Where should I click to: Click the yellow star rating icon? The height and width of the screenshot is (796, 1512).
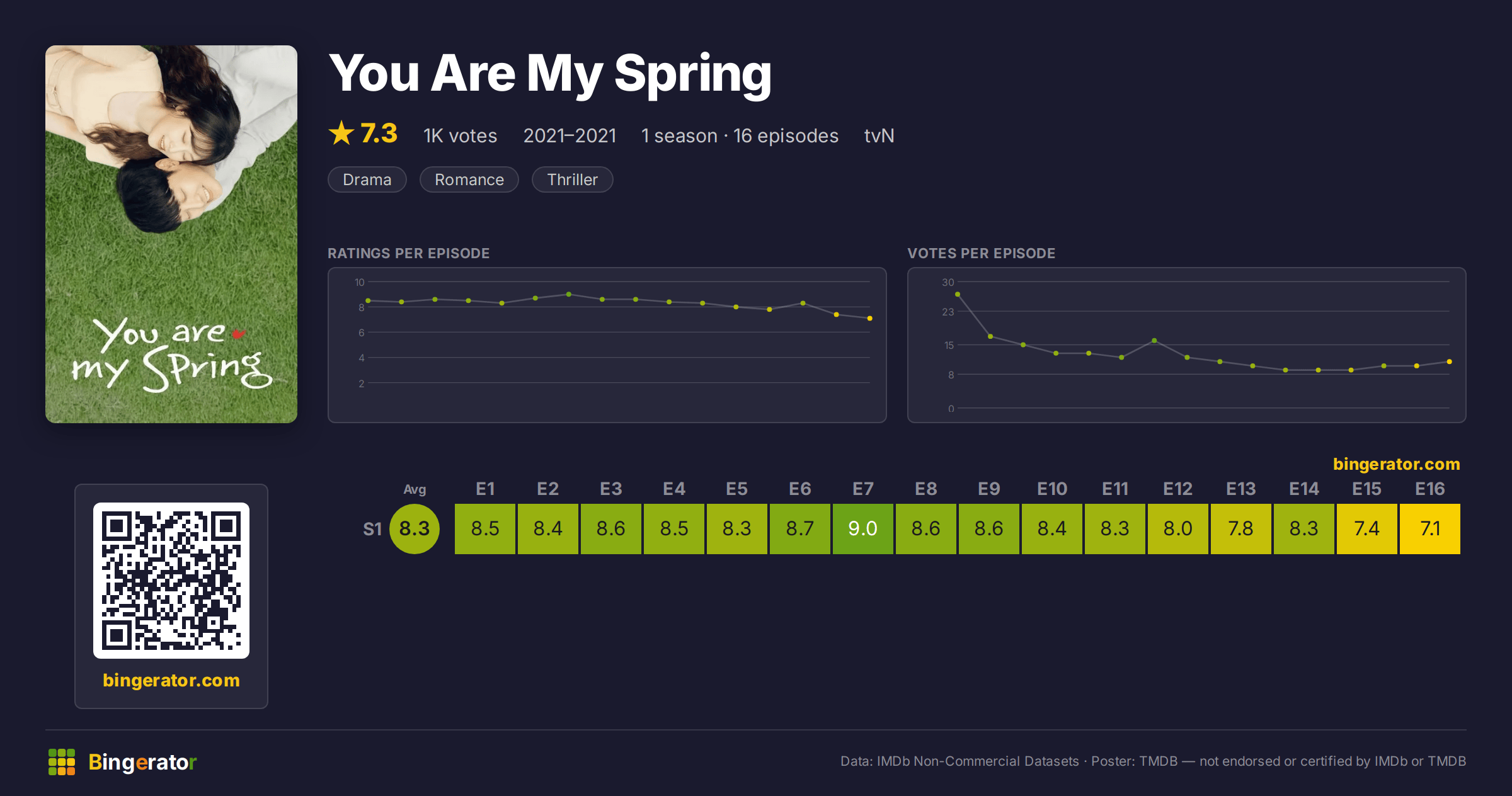tap(341, 134)
